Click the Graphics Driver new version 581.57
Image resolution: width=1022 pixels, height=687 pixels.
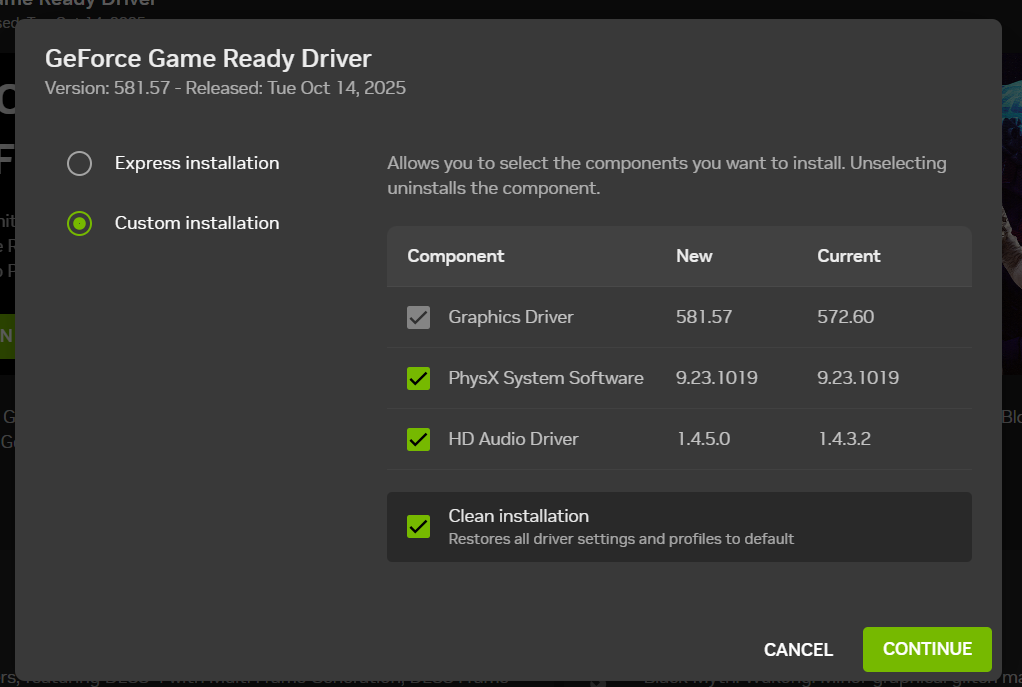[704, 317]
